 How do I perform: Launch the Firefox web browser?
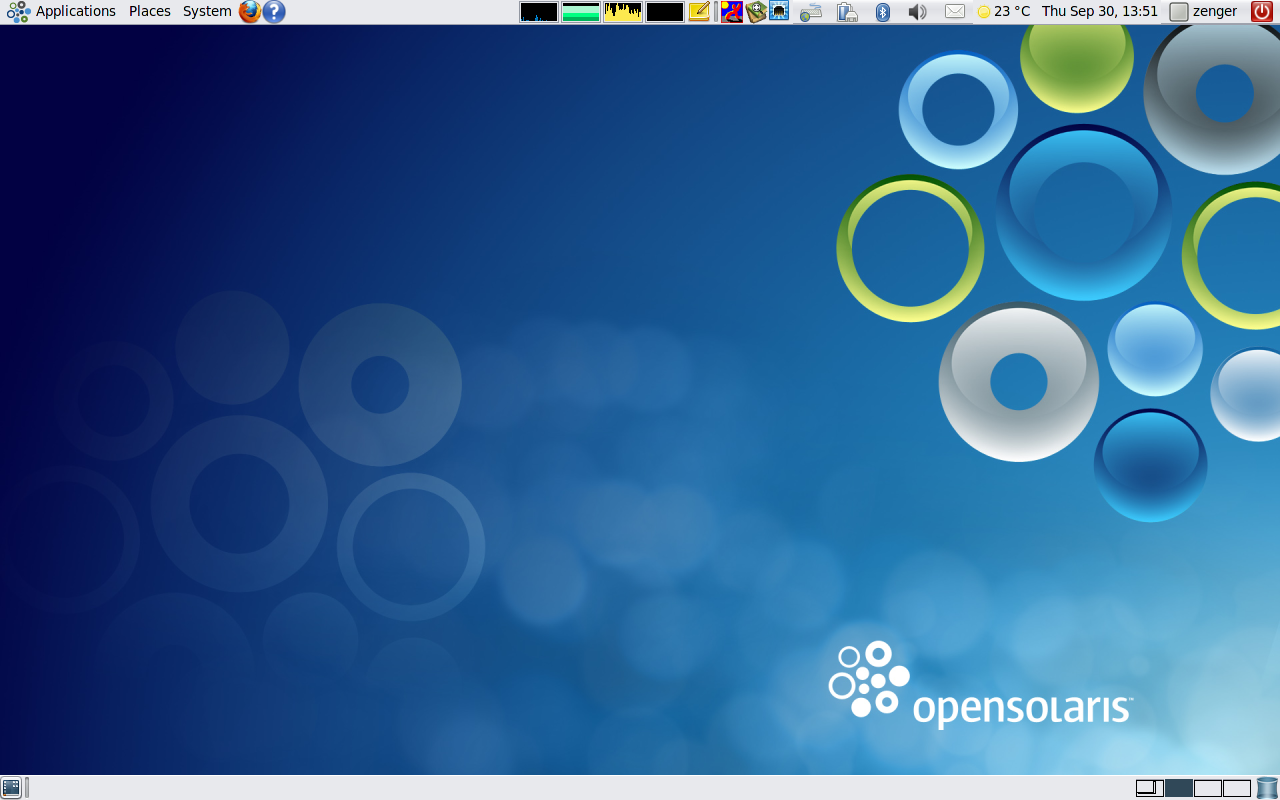tap(250, 12)
